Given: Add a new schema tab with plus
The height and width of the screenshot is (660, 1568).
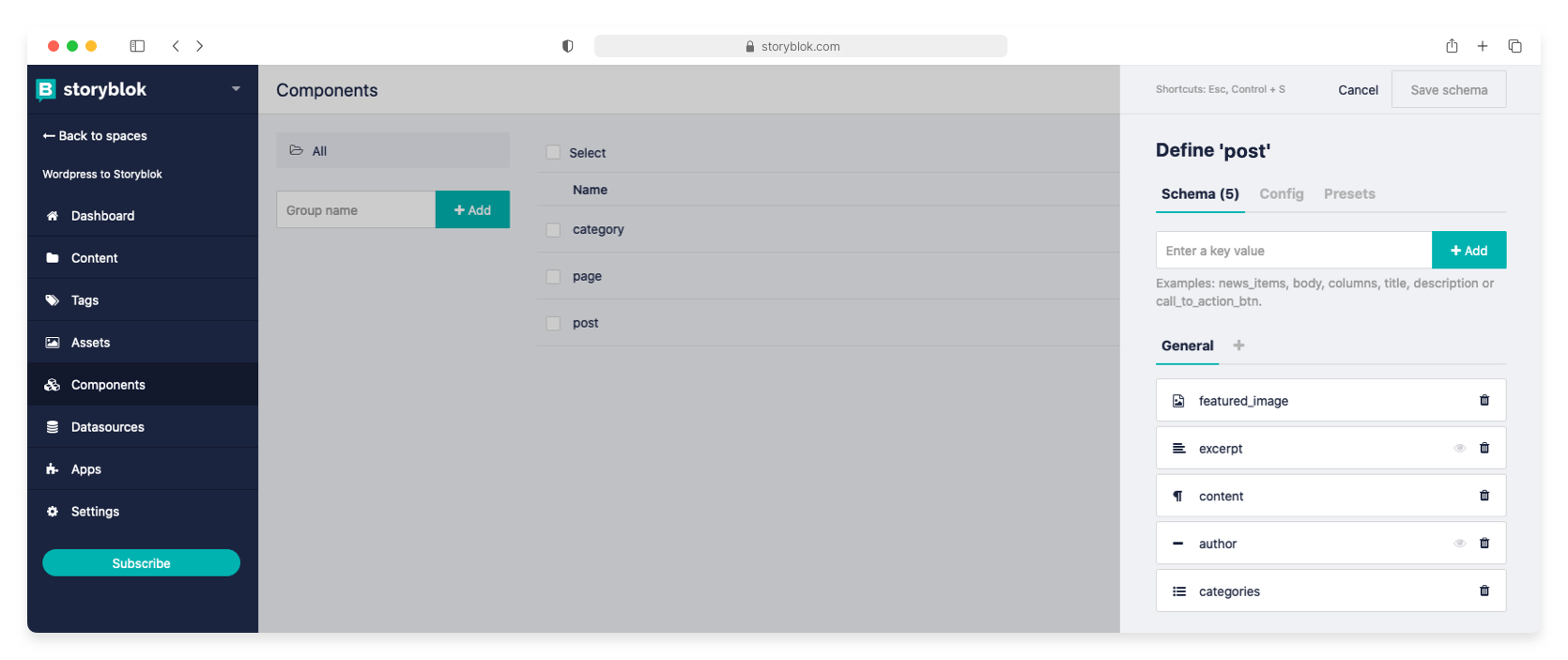Looking at the screenshot, I should click(x=1238, y=345).
